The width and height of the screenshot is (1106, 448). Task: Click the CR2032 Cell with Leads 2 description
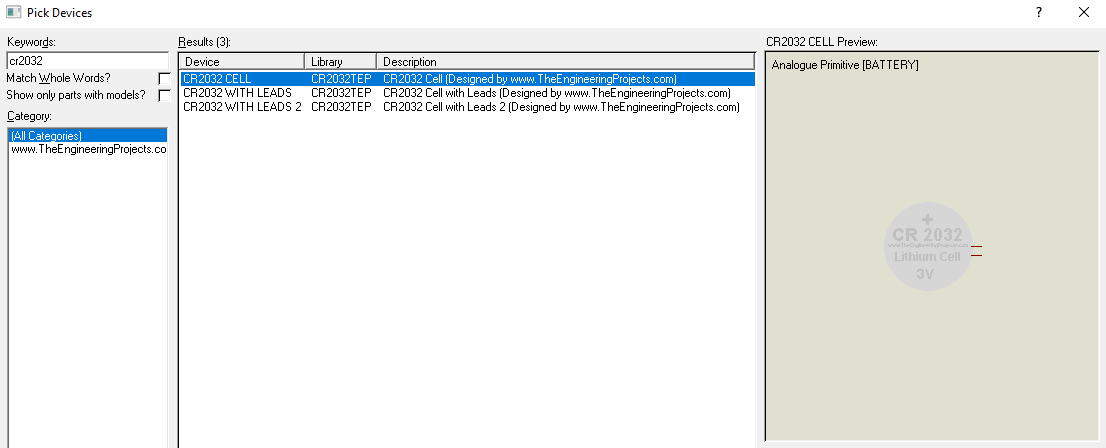(560, 107)
